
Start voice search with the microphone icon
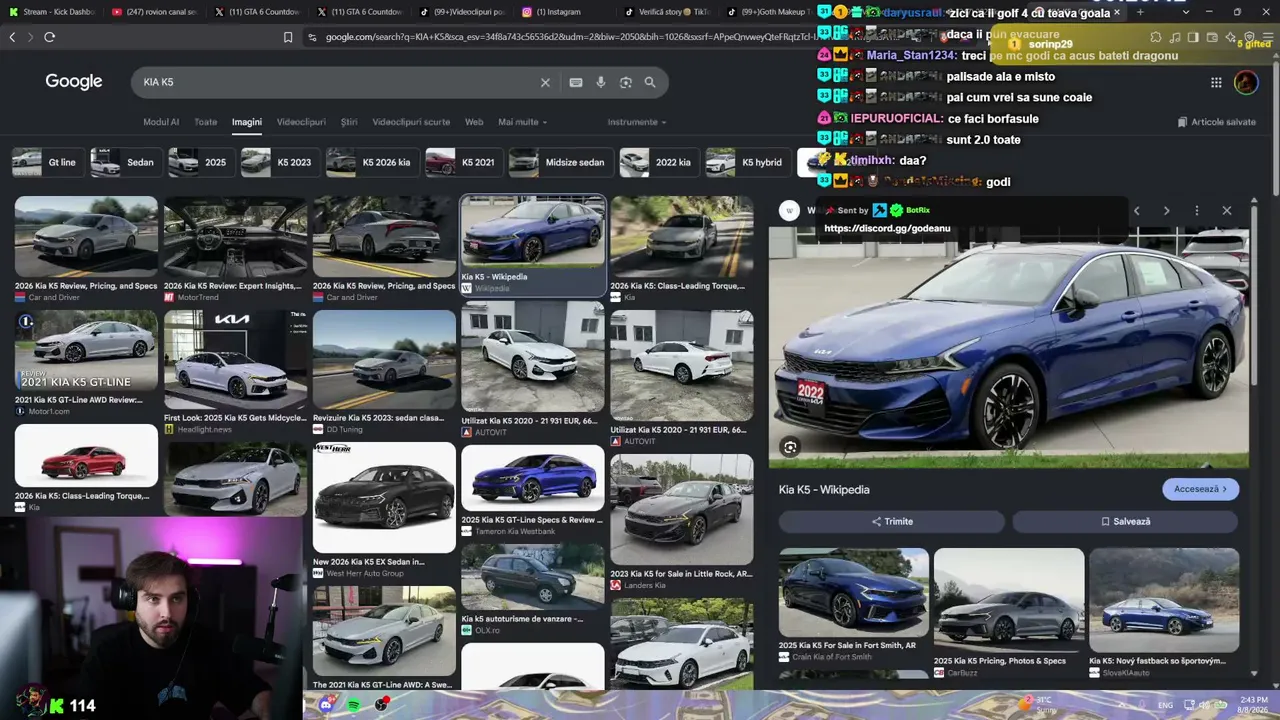coord(601,82)
